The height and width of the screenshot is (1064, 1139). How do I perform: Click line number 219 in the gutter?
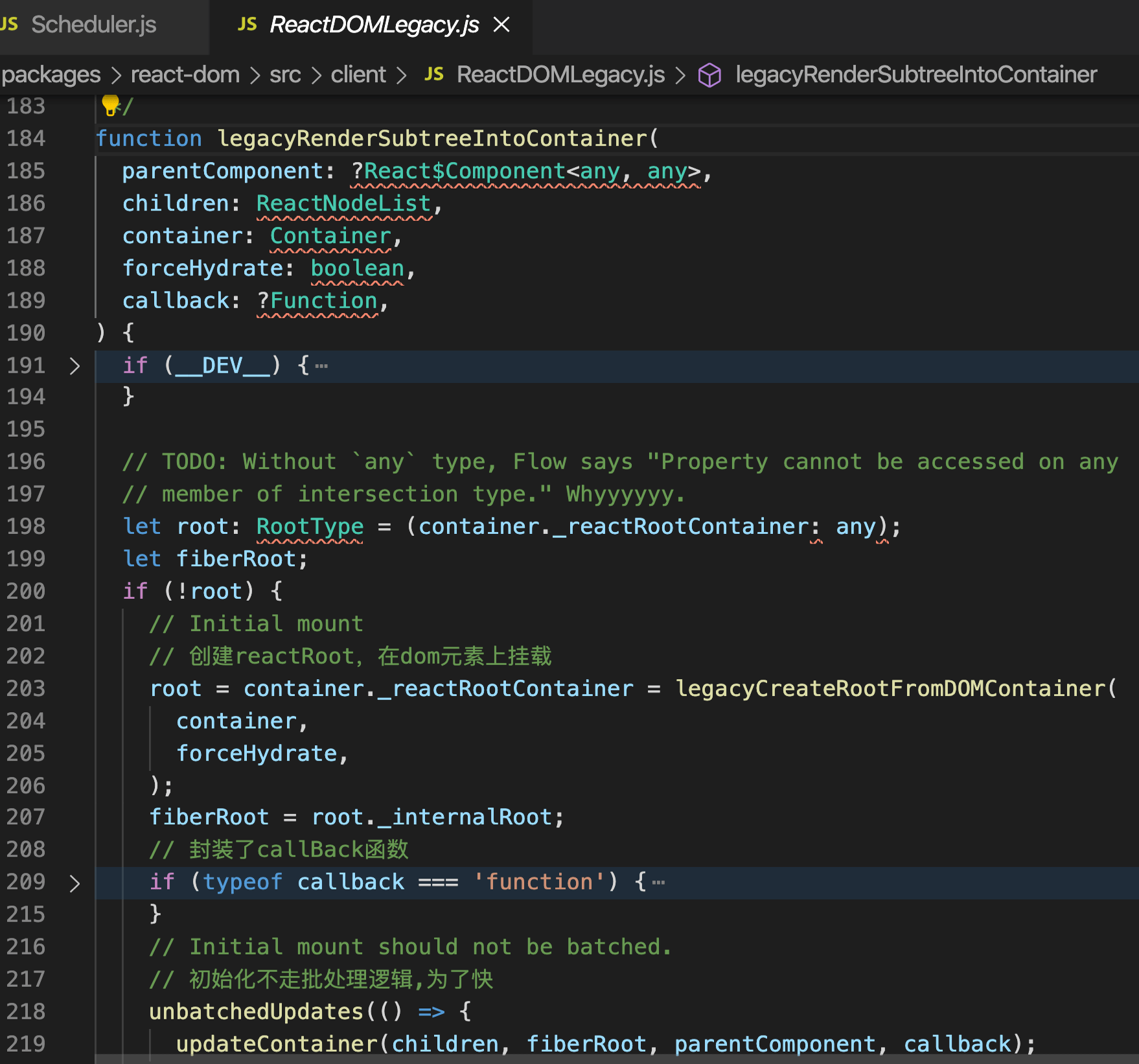[26, 1044]
